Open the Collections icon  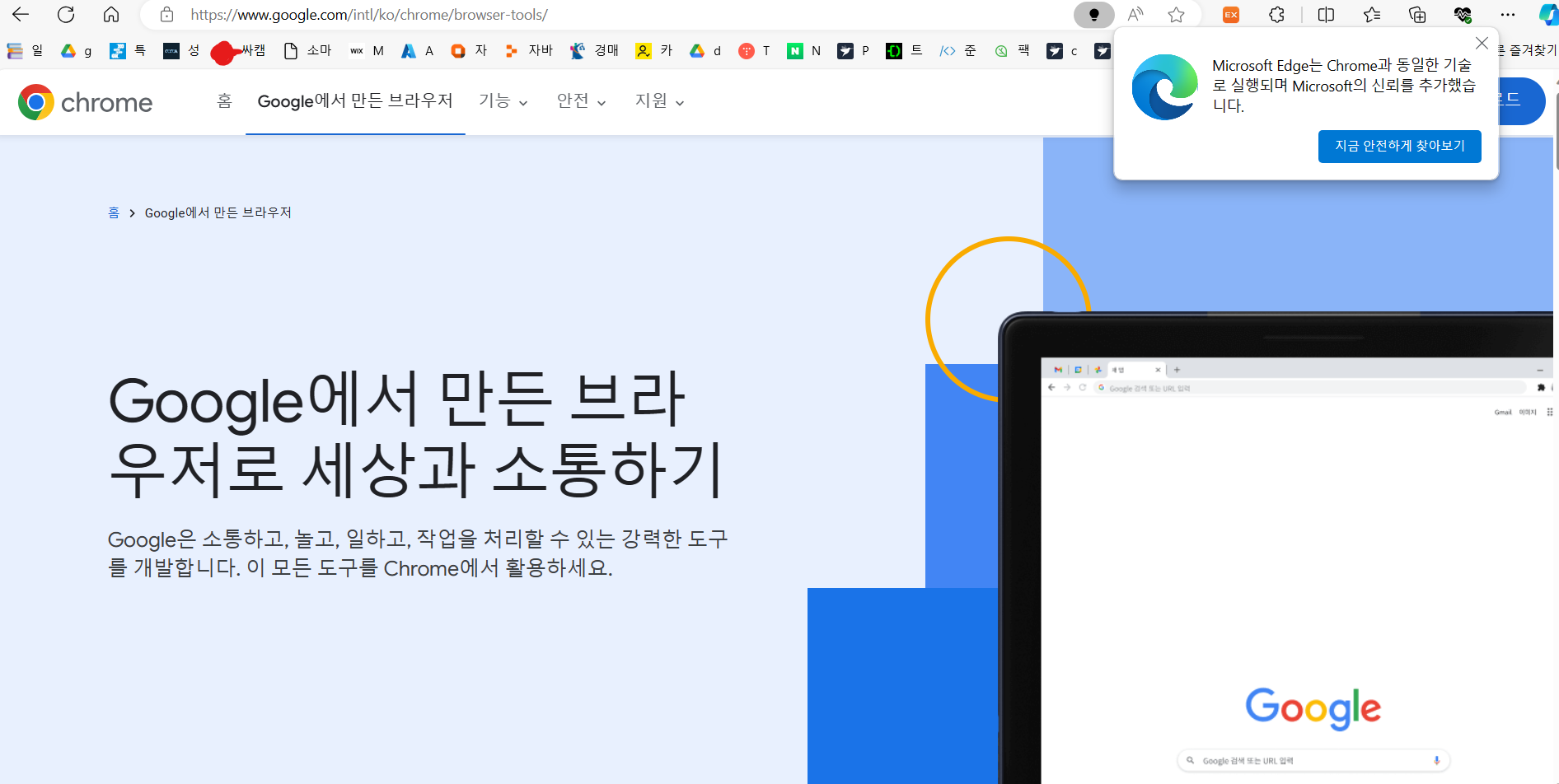pyautogui.click(x=1417, y=15)
